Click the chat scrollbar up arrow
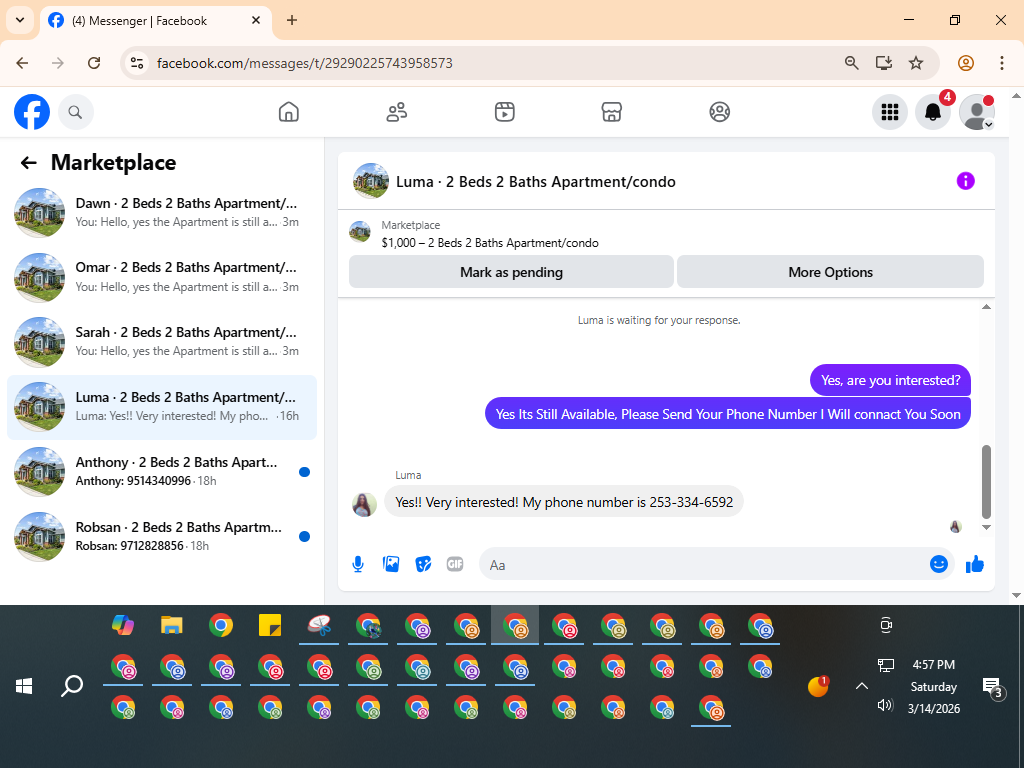The height and width of the screenshot is (768, 1024). [x=986, y=307]
